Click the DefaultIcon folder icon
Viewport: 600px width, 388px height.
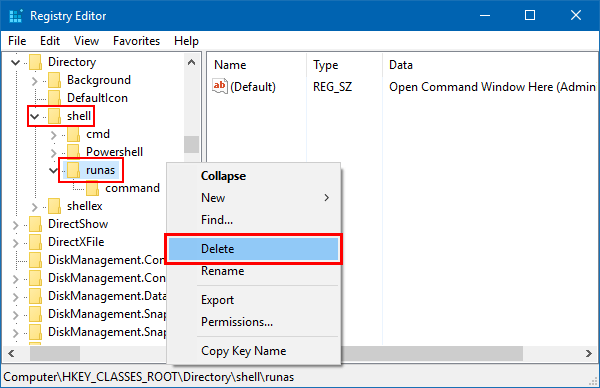(x=55, y=98)
